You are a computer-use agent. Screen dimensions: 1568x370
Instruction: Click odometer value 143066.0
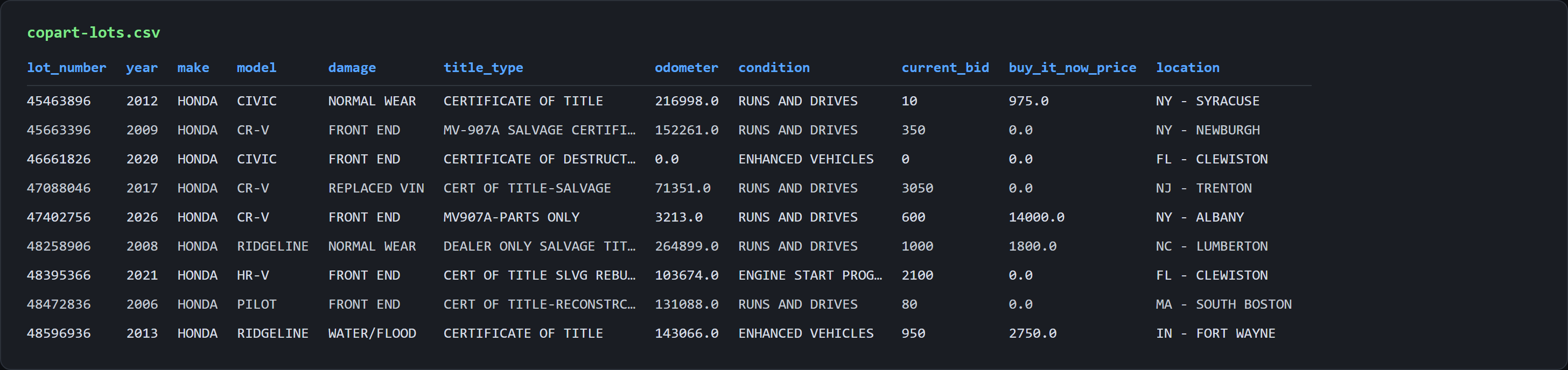pos(686,333)
